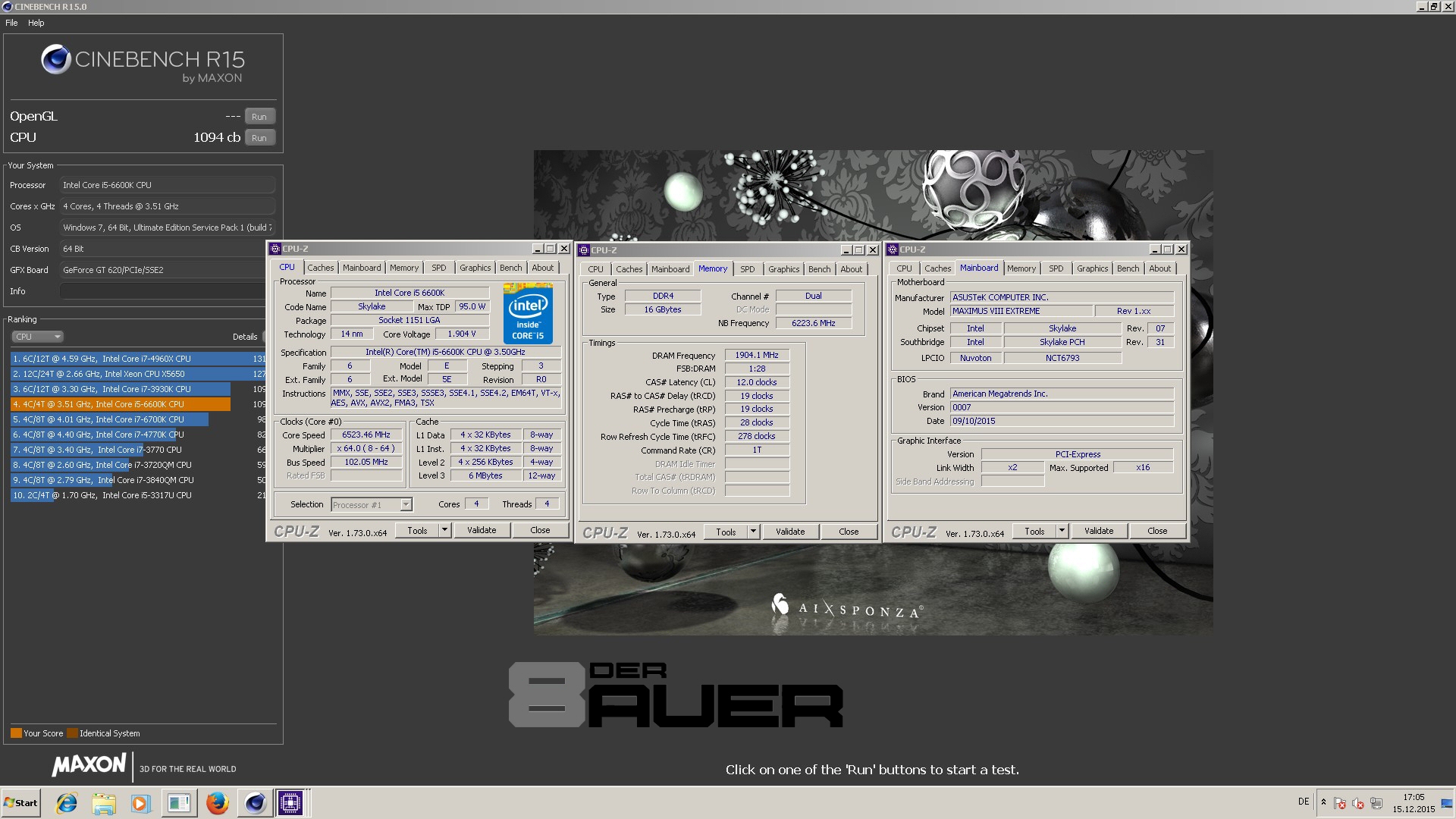This screenshot has width=1456, height=819.
Task: Click Close button in Memory CPU-Z window
Action: pyautogui.click(x=849, y=532)
